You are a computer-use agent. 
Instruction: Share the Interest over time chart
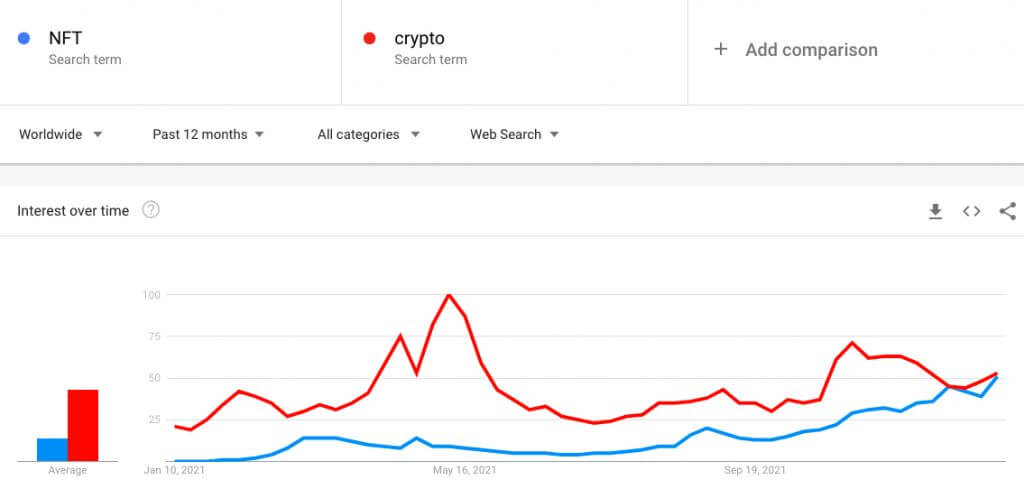pyautogui.click(x=1008, y=211)
